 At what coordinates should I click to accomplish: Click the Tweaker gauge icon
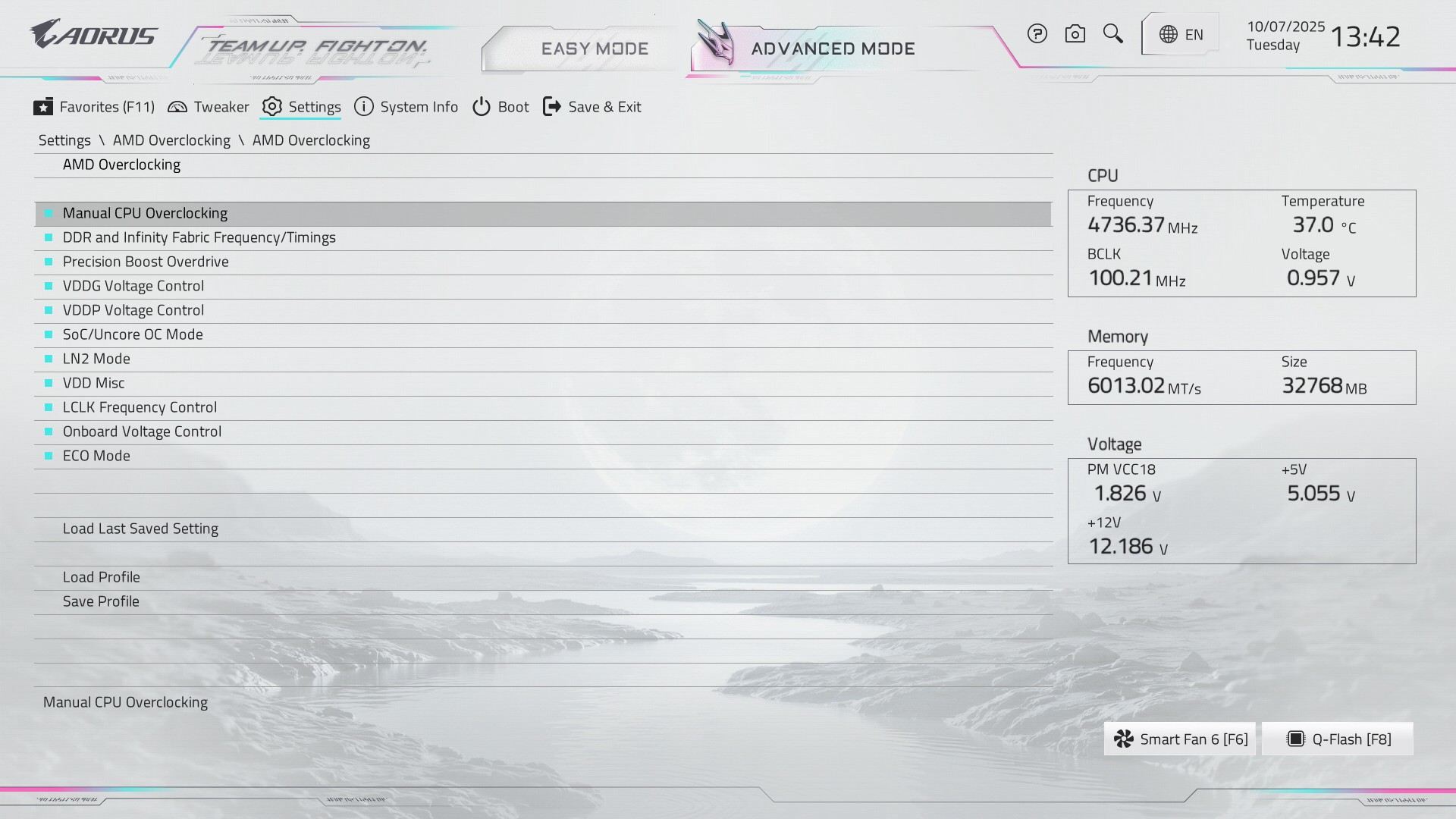(177, 107)
